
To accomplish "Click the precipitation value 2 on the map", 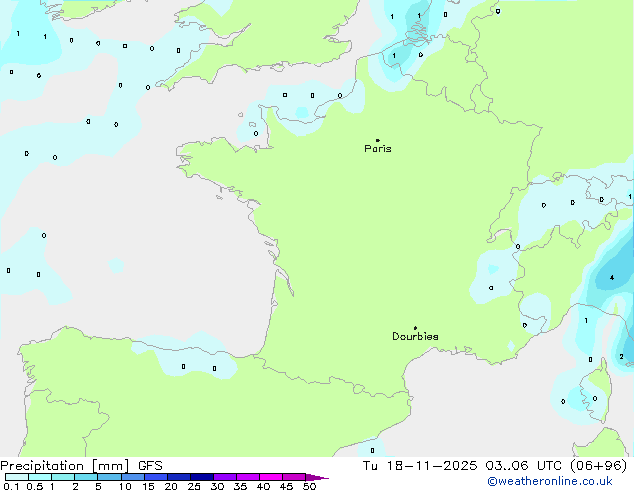I will point(621,357).
